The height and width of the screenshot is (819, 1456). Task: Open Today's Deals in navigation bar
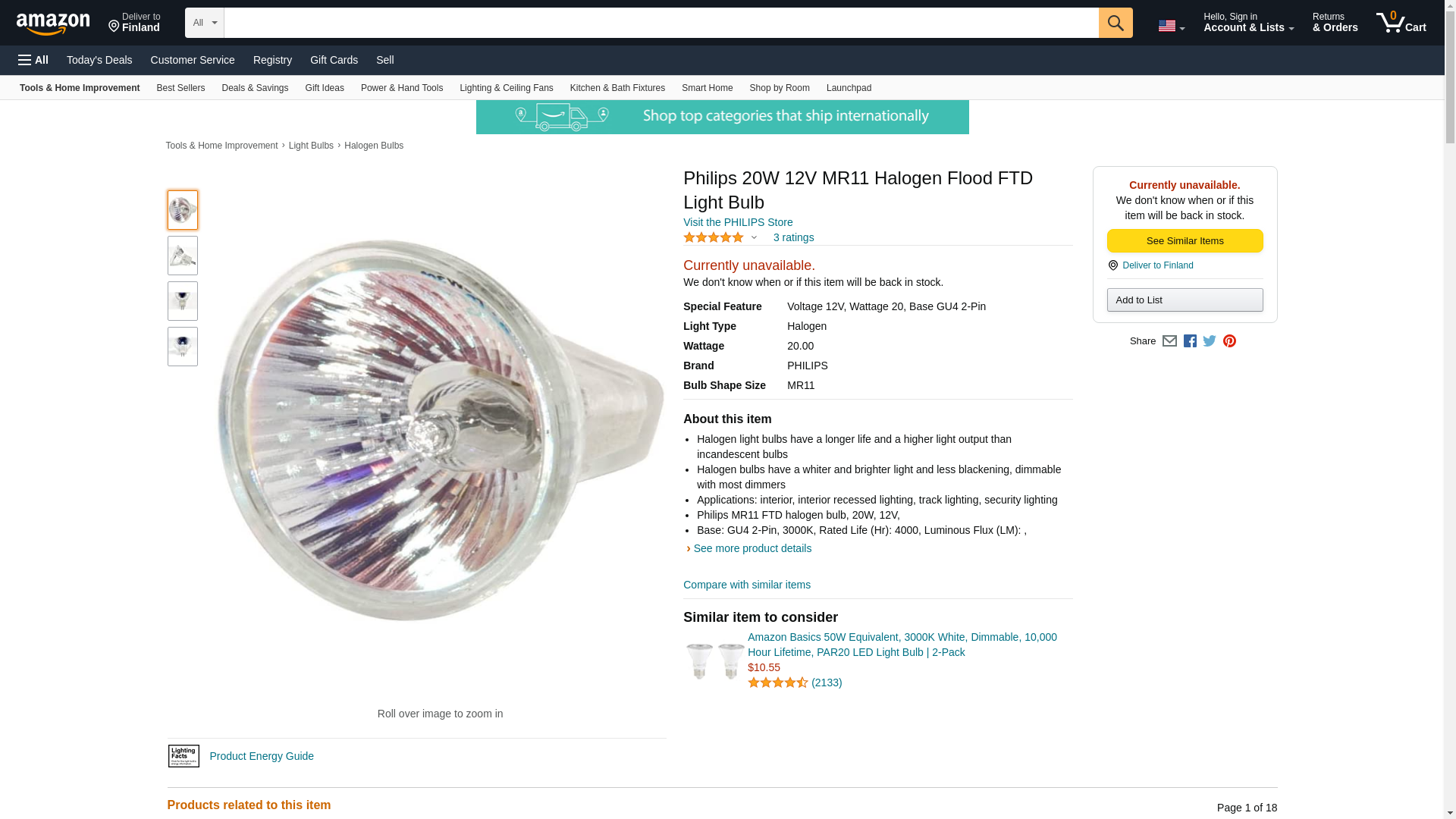tap(99, 60)
